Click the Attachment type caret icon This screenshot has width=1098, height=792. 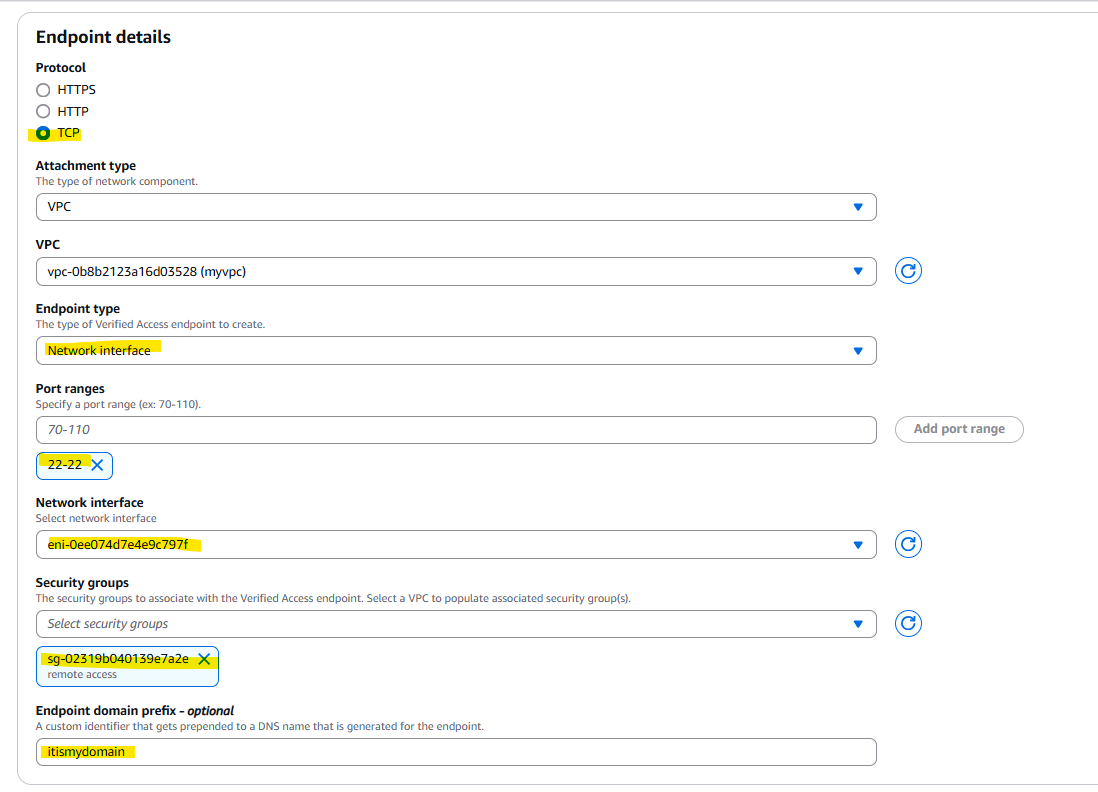(858, 207)
